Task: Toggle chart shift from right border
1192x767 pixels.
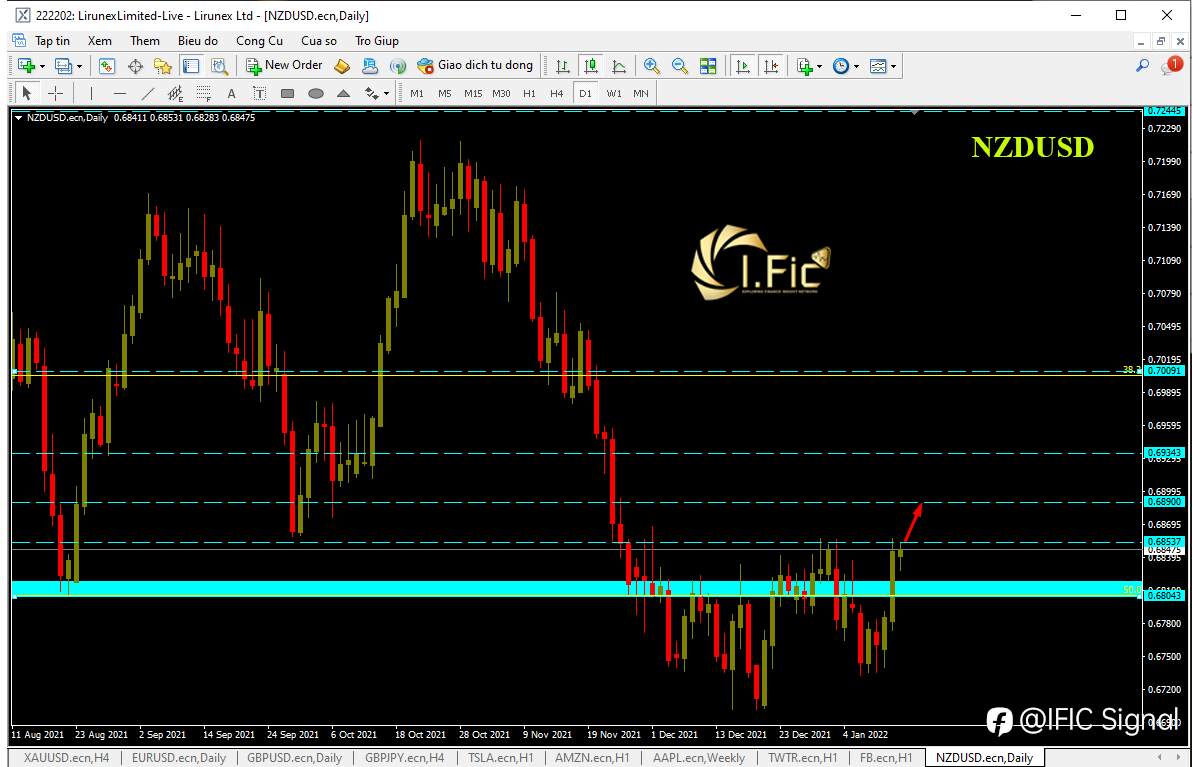Action: (771, 66)
